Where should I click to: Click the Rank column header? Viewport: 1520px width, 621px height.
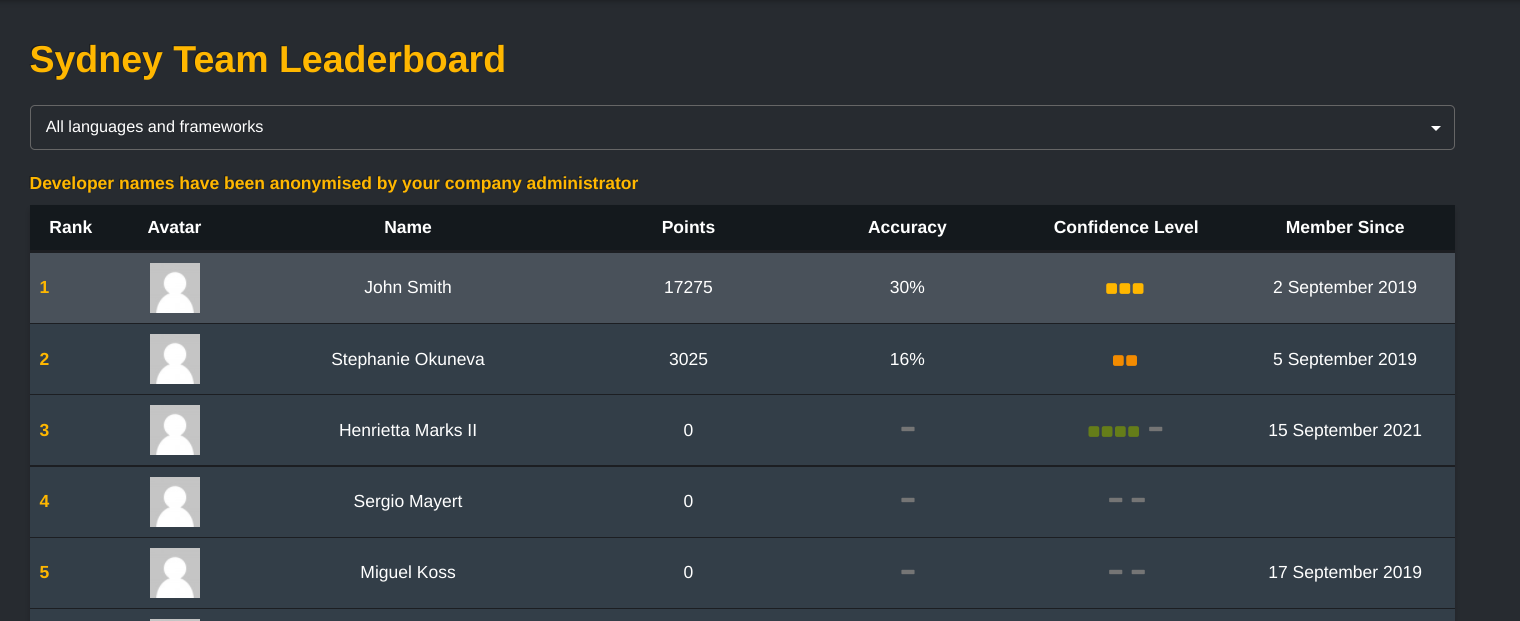pos(71,227)
